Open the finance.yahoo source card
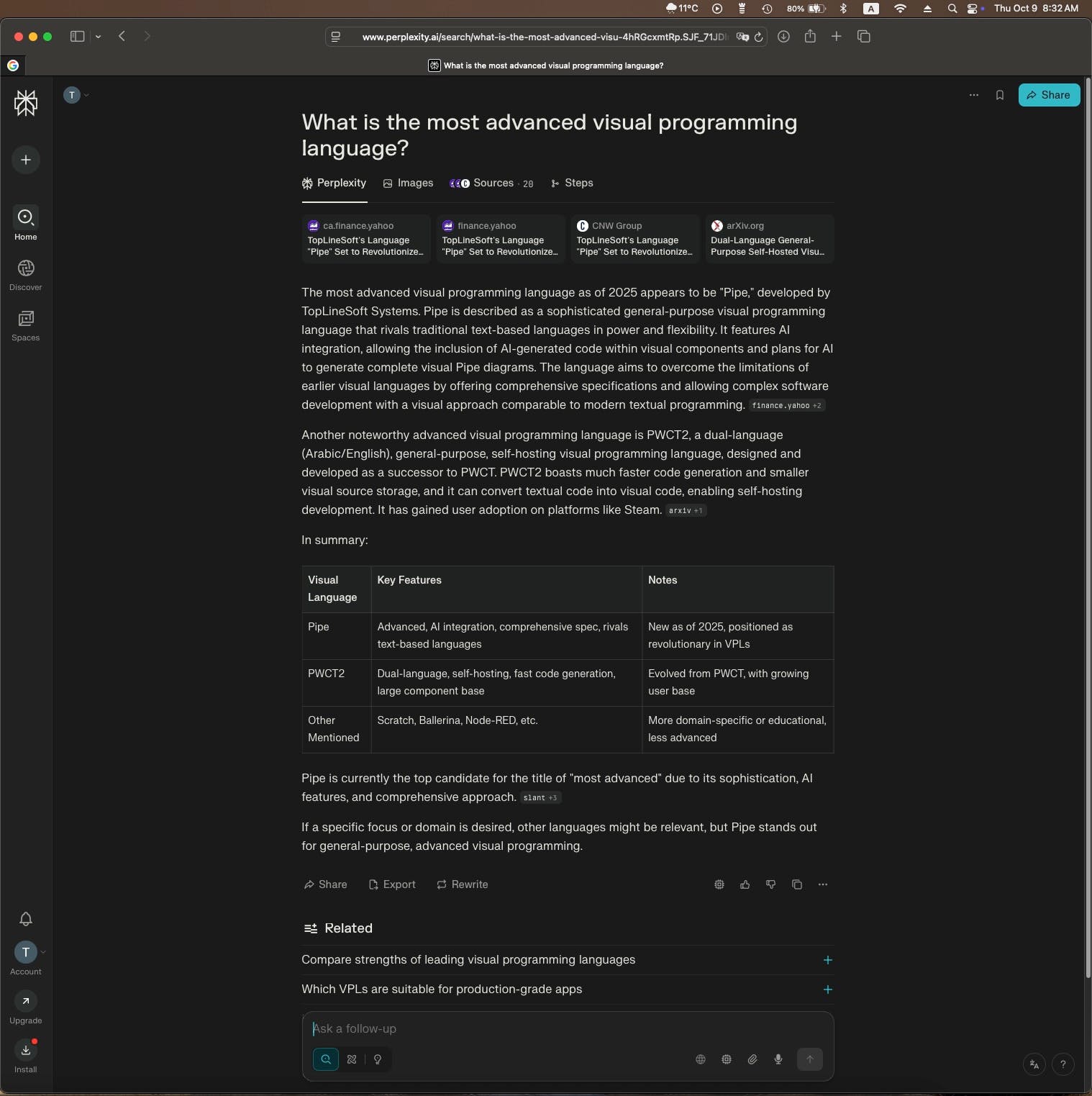The width and height of the screenshot is (1092, 1096). tap(501, 239)
